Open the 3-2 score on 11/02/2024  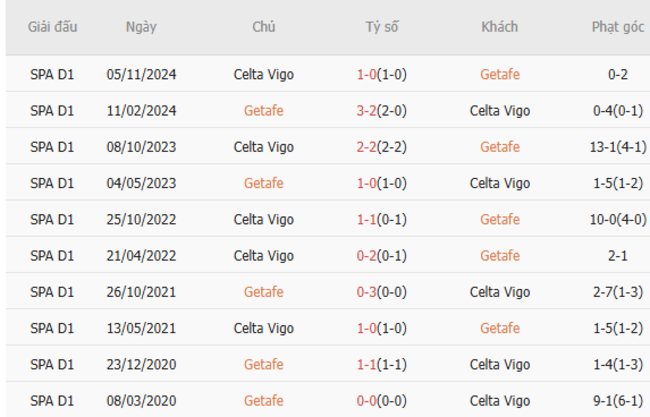(368, 111)
